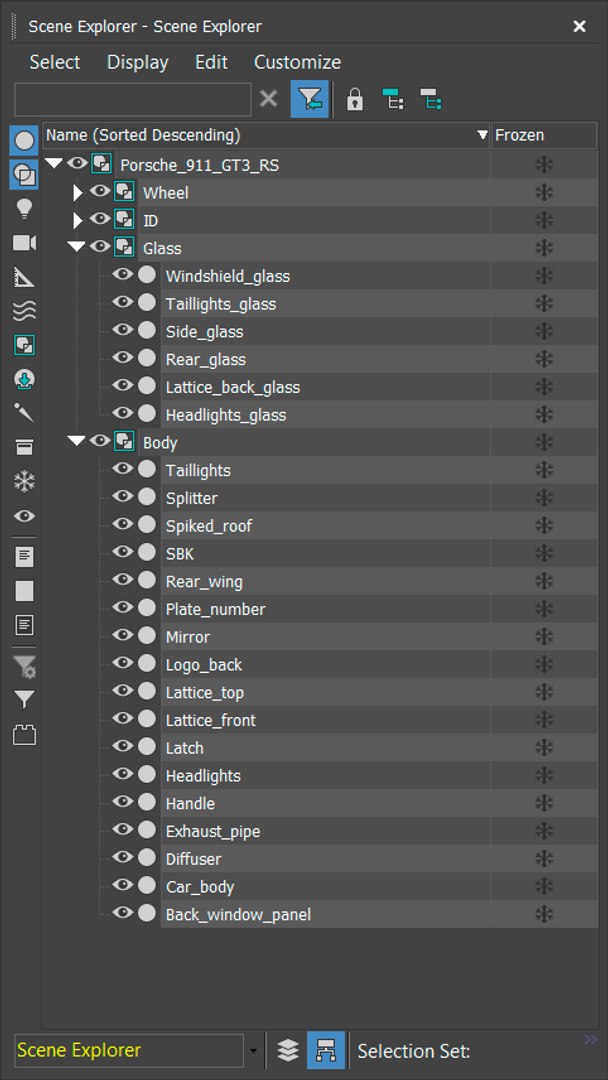The height and width of the screenshot is (1080, 608).
Task: Toggle visibility of ID group
Action: click(100, 219)
